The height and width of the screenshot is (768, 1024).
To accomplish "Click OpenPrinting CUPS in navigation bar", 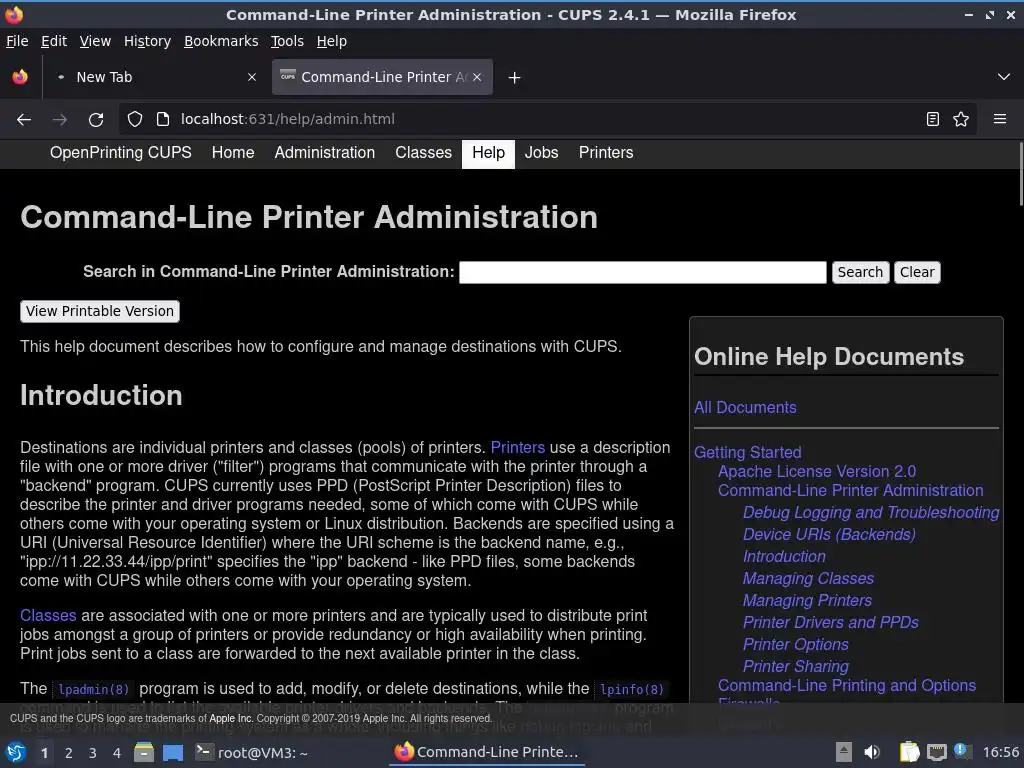I will click(121, 153).
